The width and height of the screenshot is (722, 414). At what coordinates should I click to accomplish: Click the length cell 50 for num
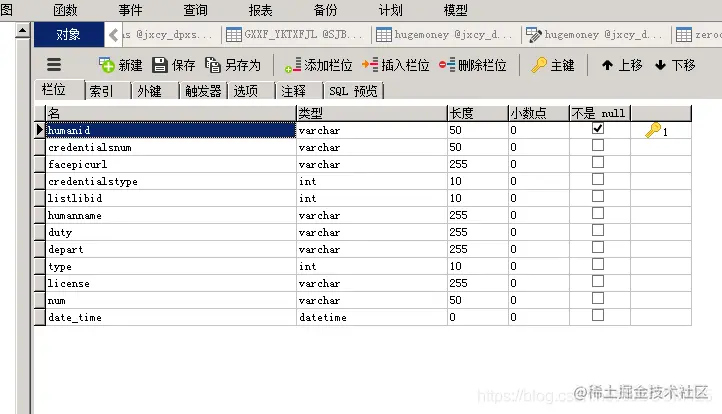point(477,300)
